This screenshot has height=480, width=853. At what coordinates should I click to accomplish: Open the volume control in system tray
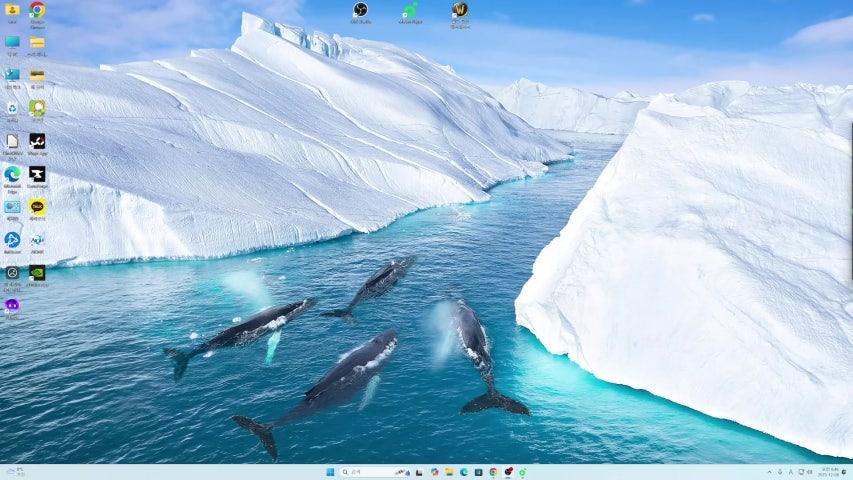809,472
